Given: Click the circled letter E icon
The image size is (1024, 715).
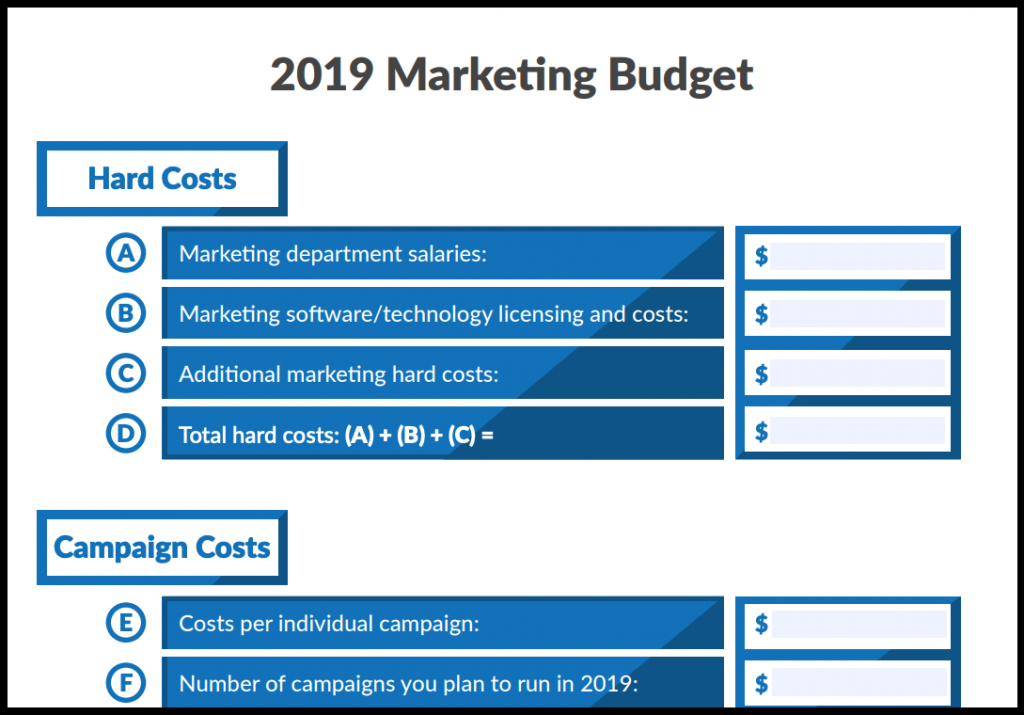Looking at the screenshot, I should (126, 623).
